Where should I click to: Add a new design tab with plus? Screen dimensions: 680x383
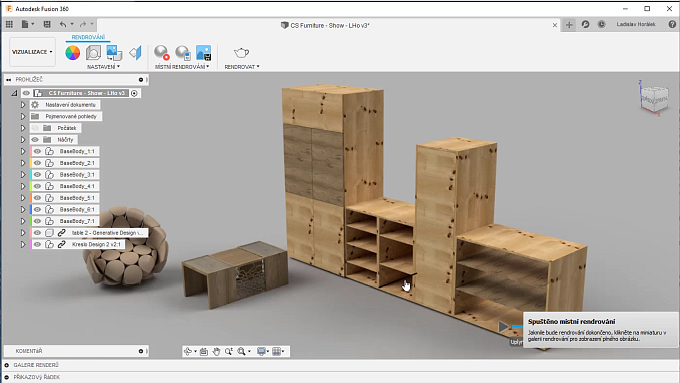click(569, 25)
